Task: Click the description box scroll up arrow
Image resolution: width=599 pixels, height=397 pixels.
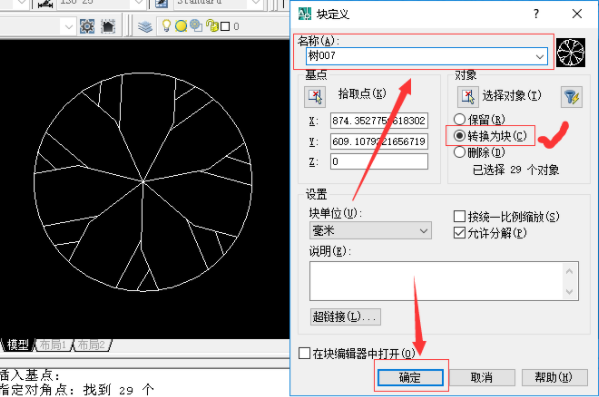Action: click(x=569, y=271)
